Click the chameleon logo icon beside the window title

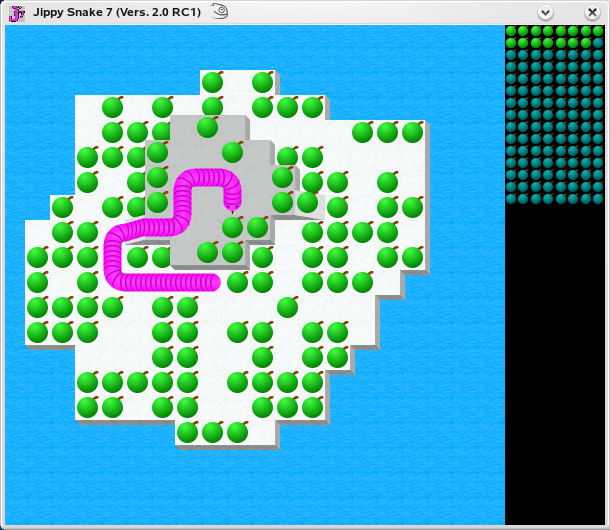(220, 11)
